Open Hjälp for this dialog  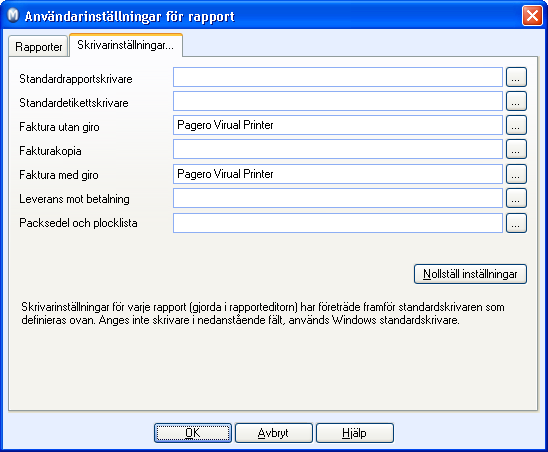(355, 433)
